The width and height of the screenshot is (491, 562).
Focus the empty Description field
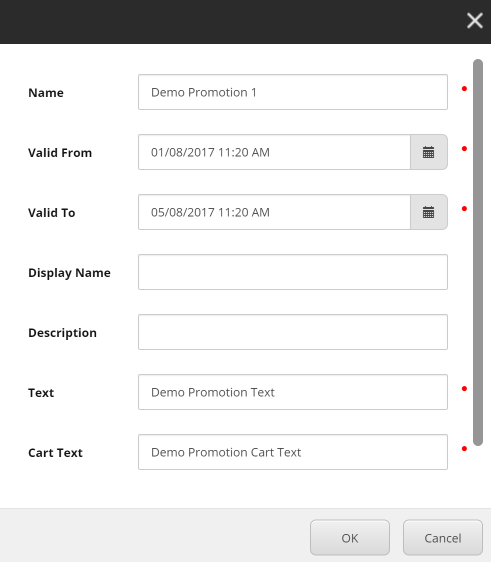click(x=293, y=332)
